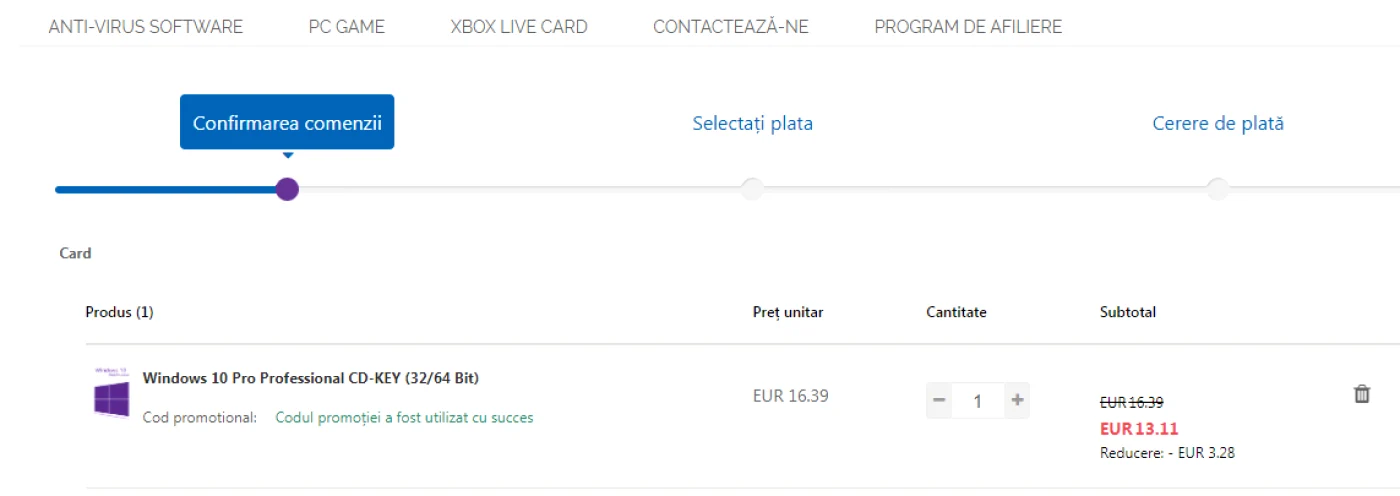Jump to the Selectați plata step

pyautogui.click(x=753, y=124)
